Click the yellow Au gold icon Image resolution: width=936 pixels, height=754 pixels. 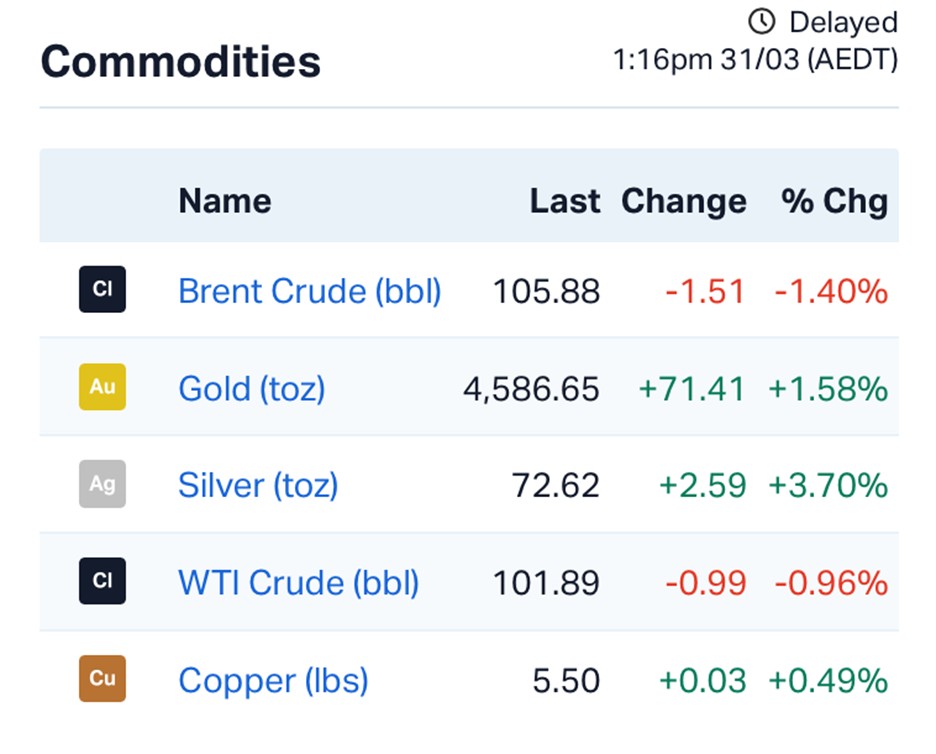tap(102, 387)
